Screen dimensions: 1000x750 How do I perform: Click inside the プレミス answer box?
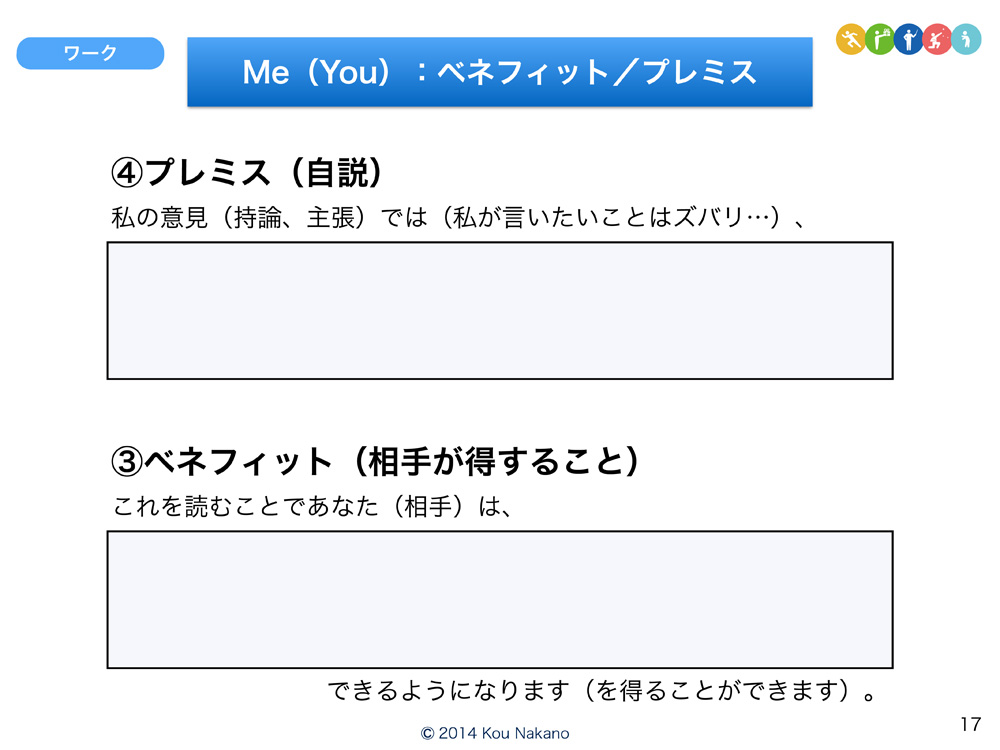tap(499, 311)
